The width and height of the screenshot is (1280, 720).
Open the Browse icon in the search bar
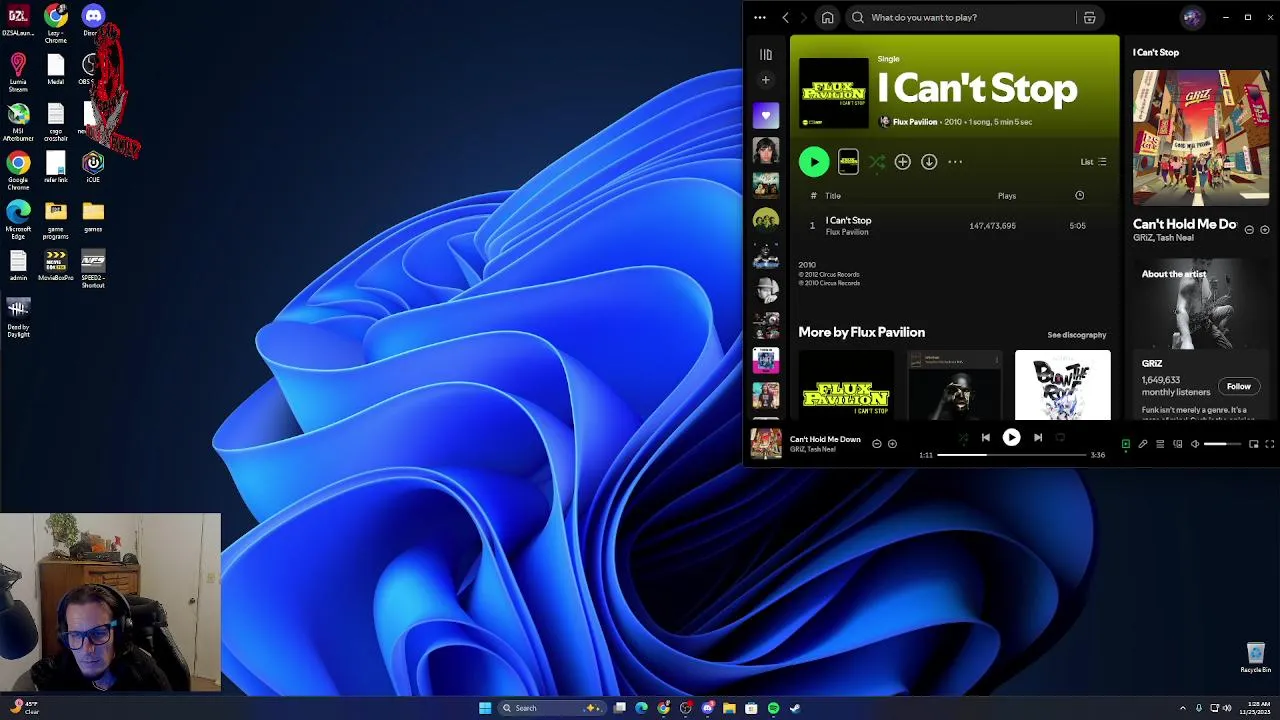[x=1089, y=17]
